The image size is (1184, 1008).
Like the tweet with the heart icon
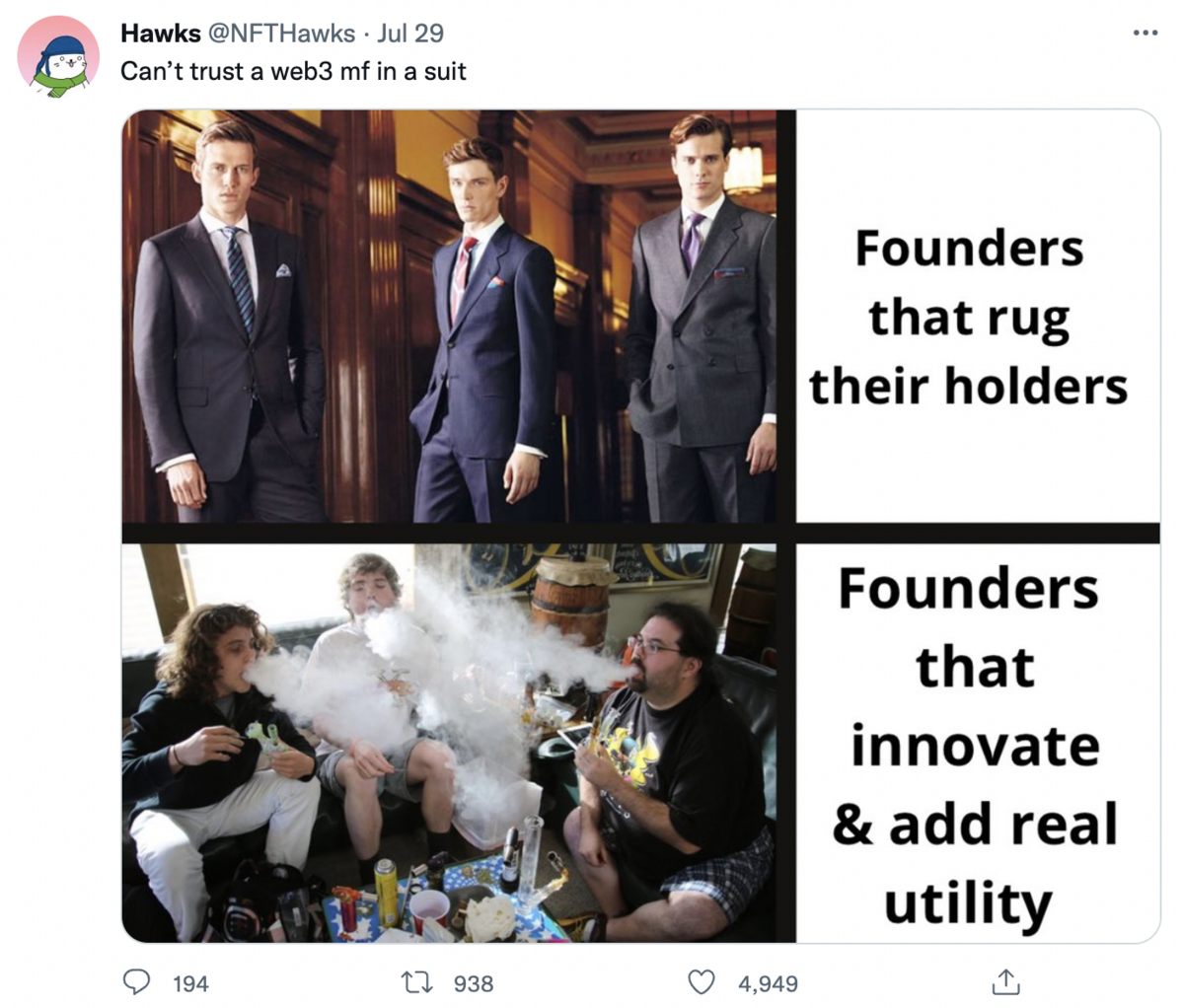point(701,982)
